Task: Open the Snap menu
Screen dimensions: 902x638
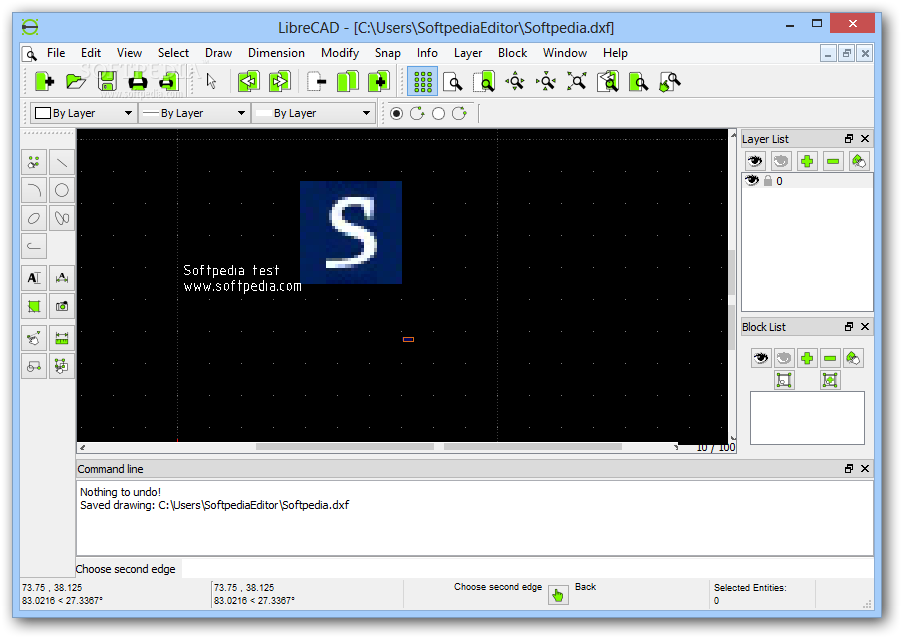Action: pos(387,53)
